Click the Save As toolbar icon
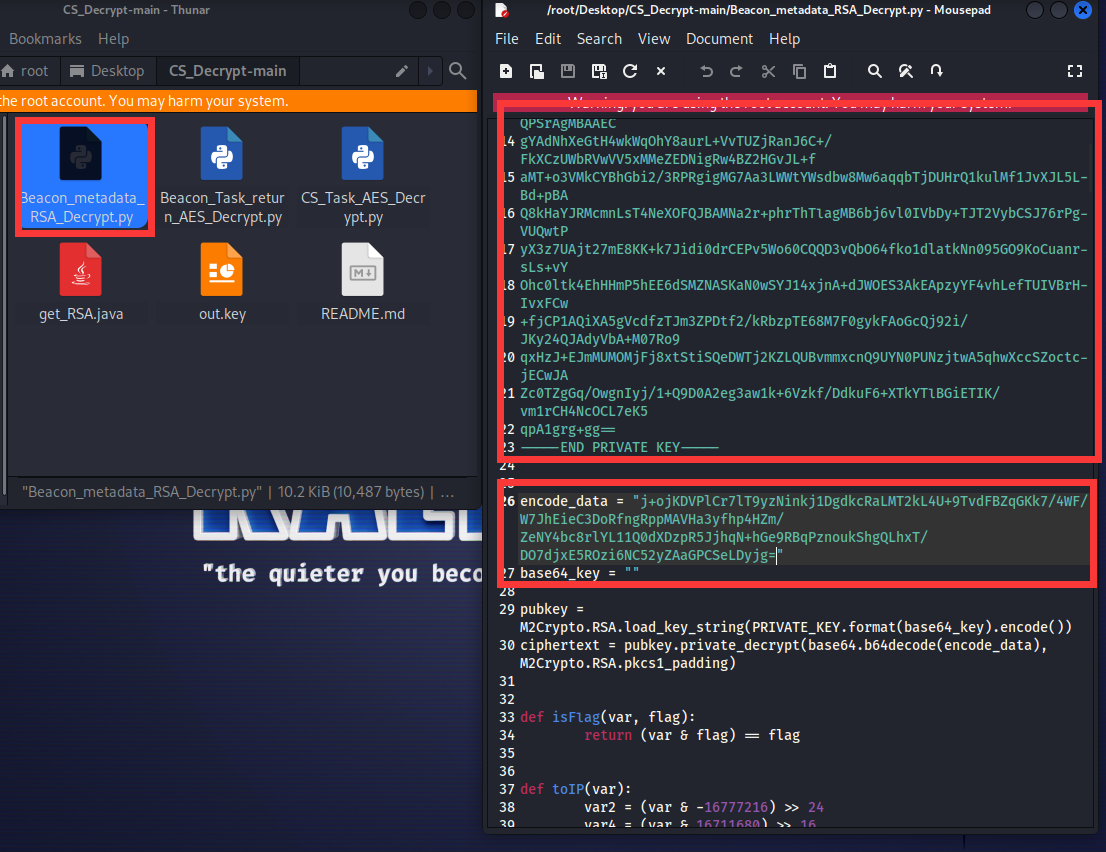The image size is (1106, 852). (599, 71)
